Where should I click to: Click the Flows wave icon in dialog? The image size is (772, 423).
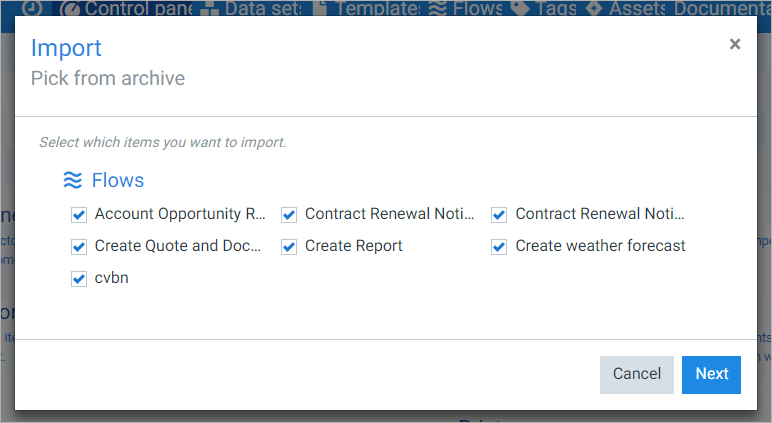click(x=72, y=180)
